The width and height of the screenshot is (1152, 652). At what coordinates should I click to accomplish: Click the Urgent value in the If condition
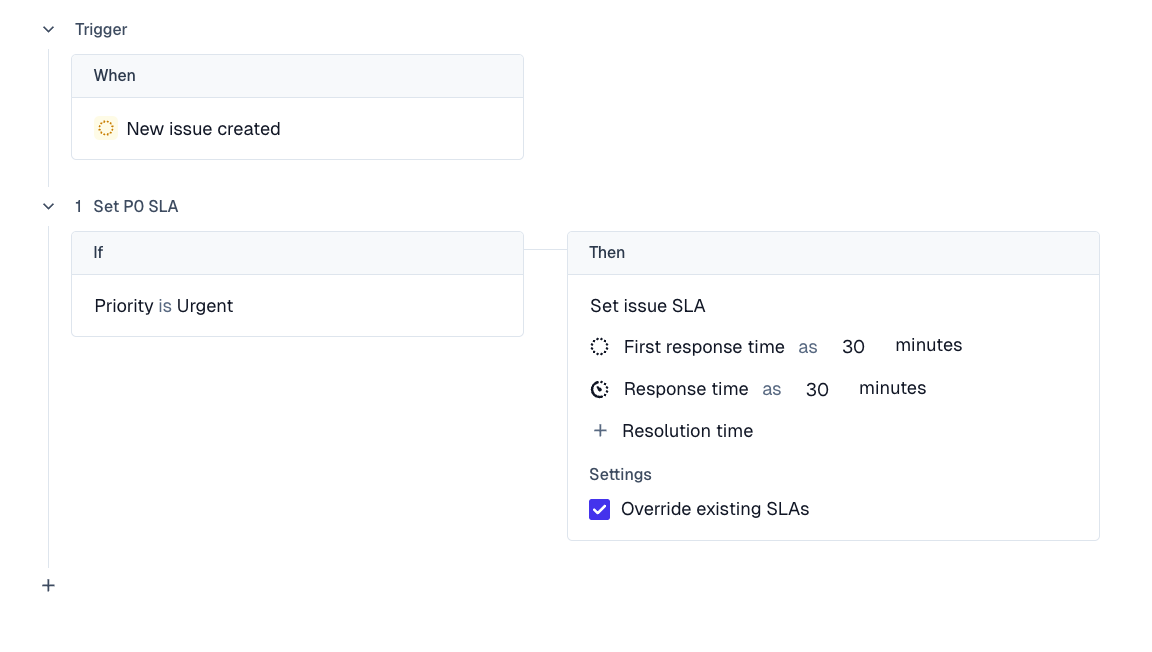pos(205,306)
